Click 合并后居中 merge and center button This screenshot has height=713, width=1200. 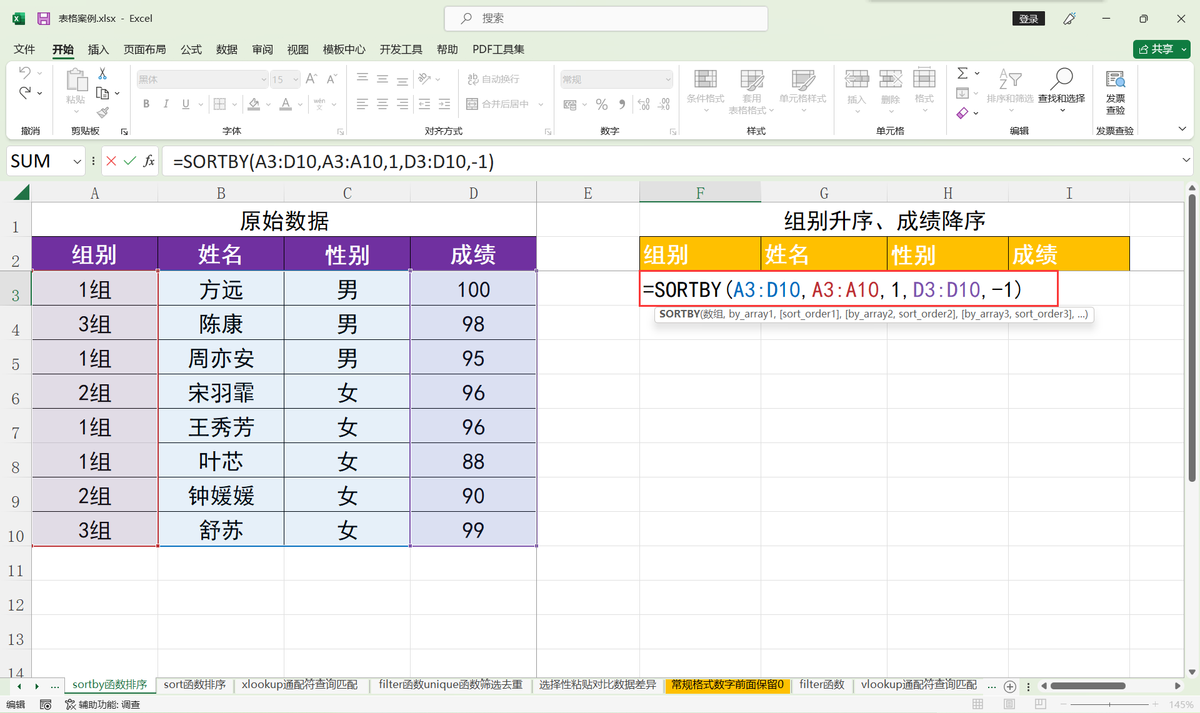(x=499, y=104)
